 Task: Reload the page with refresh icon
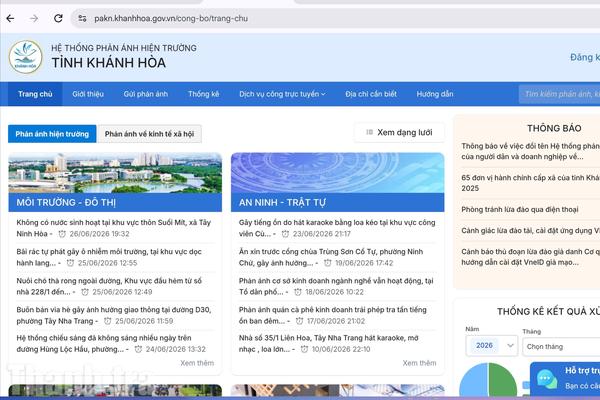[58, 18]
